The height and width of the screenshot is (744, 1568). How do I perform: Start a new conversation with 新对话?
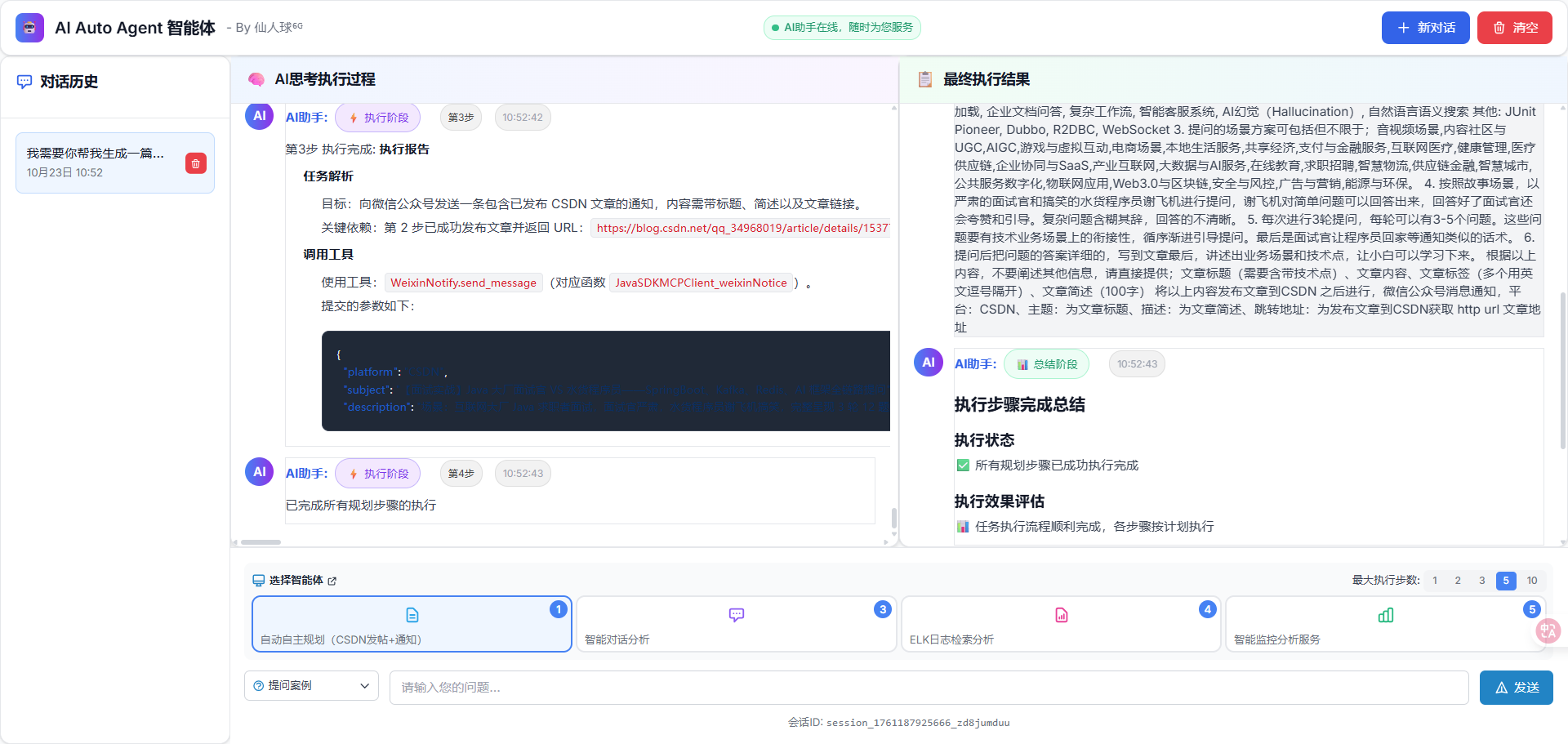tap(1425, 28)
